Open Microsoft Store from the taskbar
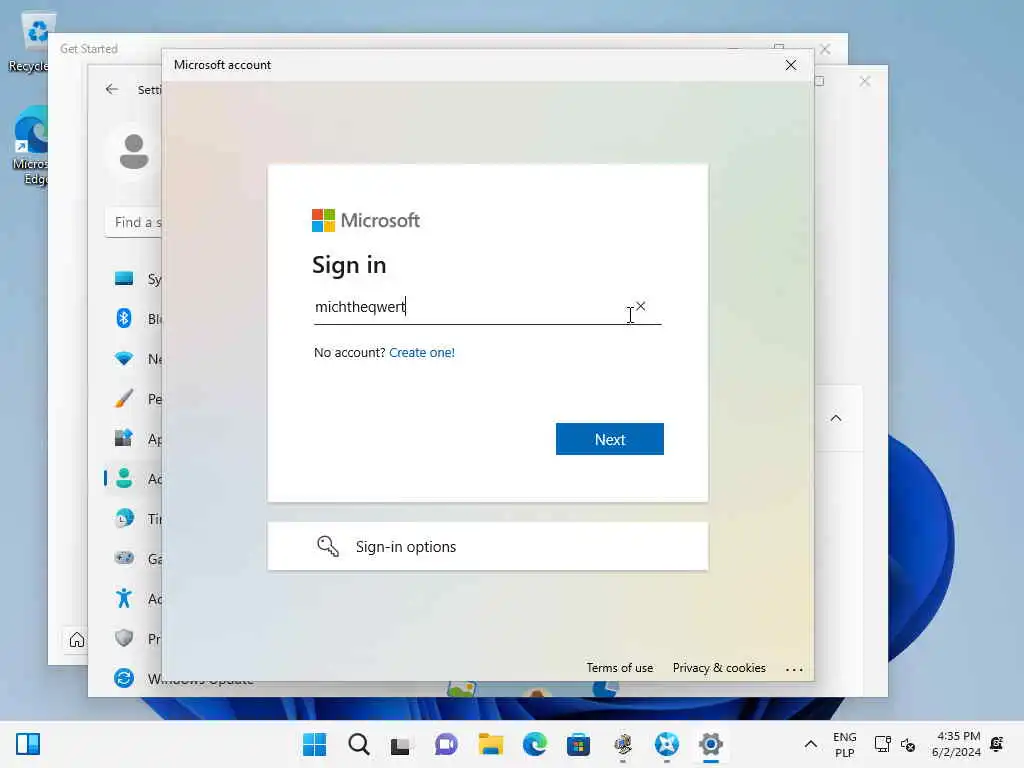The width and height of the screenshot is (1024, 768). pos(579,744)
